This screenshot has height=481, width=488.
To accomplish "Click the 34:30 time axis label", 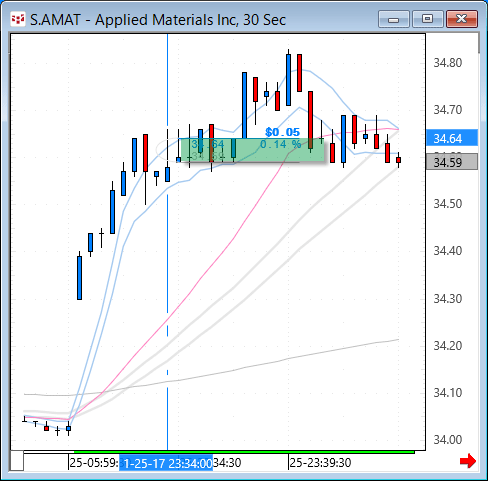I will coord(227,463).
